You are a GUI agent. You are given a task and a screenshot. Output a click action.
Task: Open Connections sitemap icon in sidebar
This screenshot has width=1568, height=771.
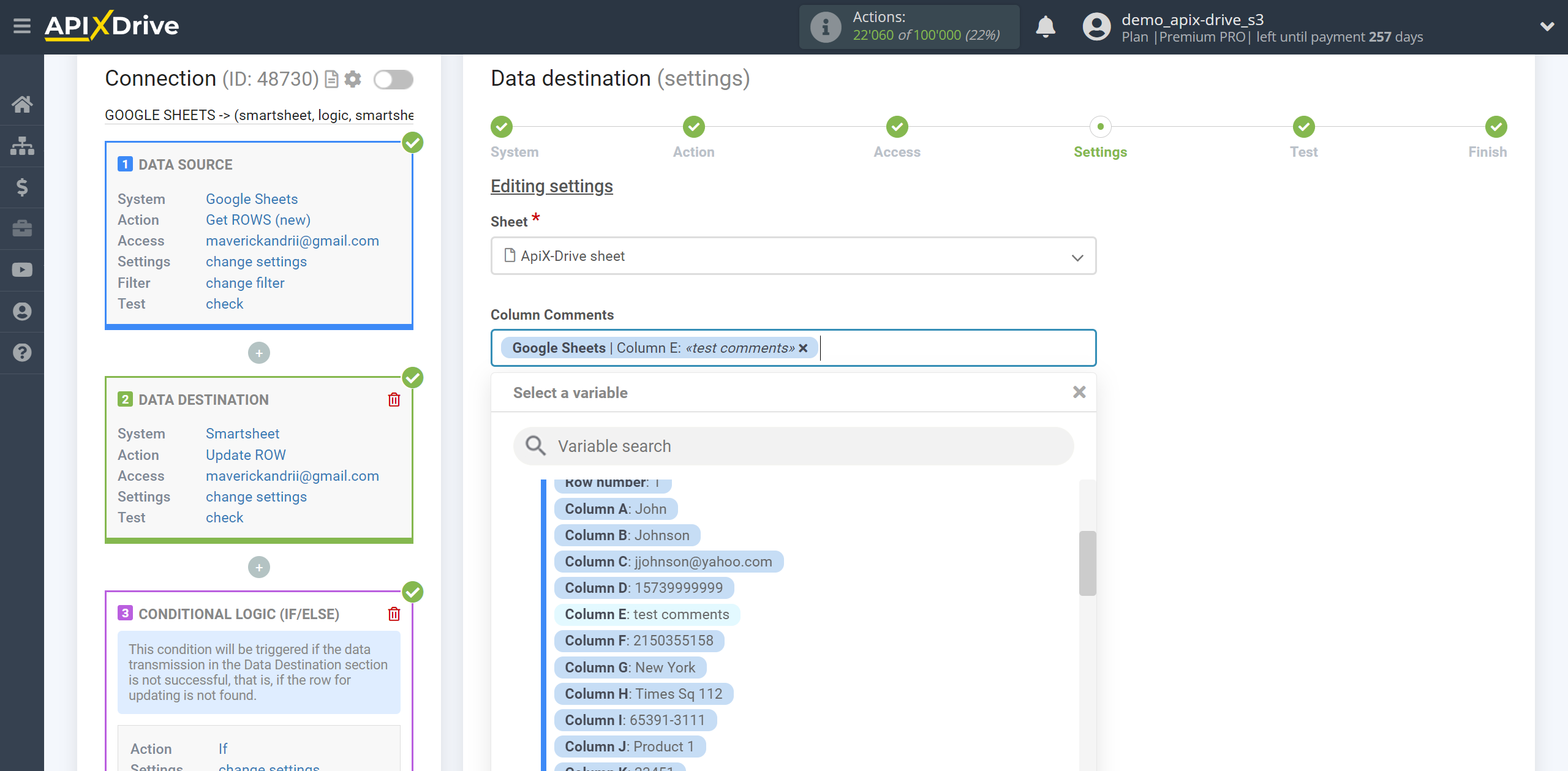pos(22,146)
